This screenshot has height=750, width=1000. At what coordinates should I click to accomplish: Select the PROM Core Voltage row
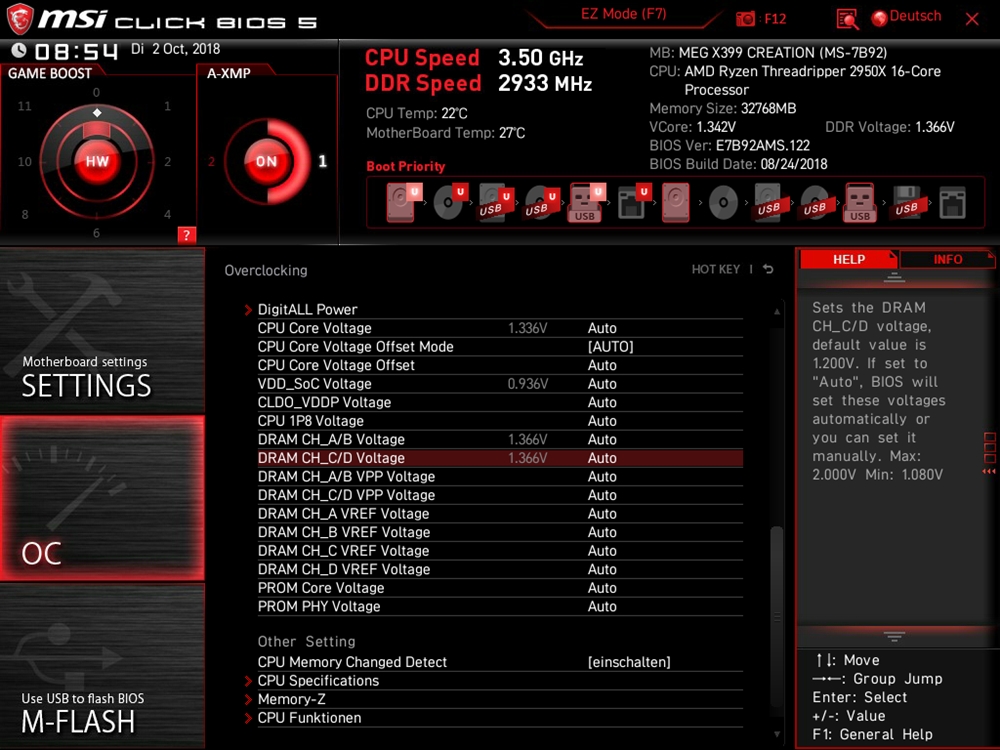pos(500,587)
